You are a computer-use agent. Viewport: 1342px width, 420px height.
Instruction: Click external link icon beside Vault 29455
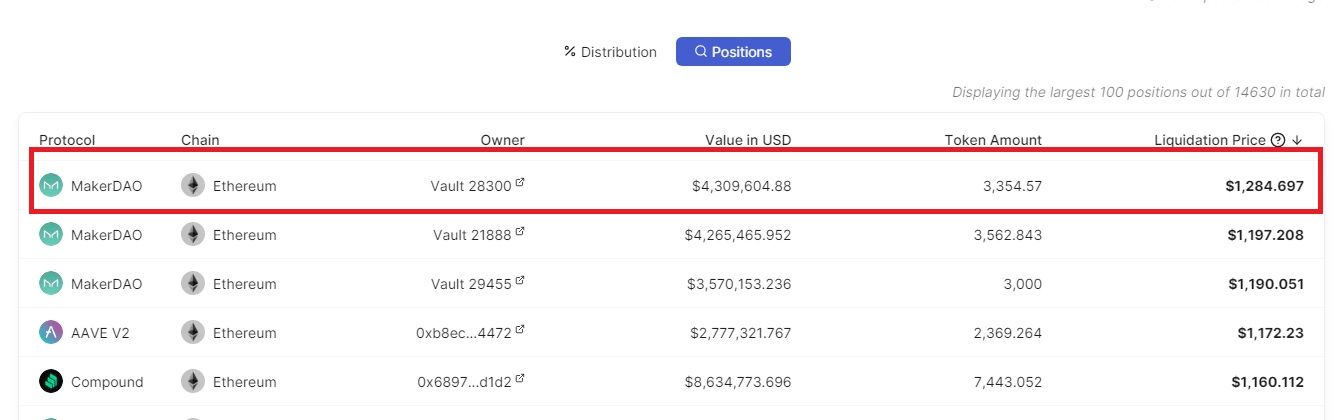[520, 282]
